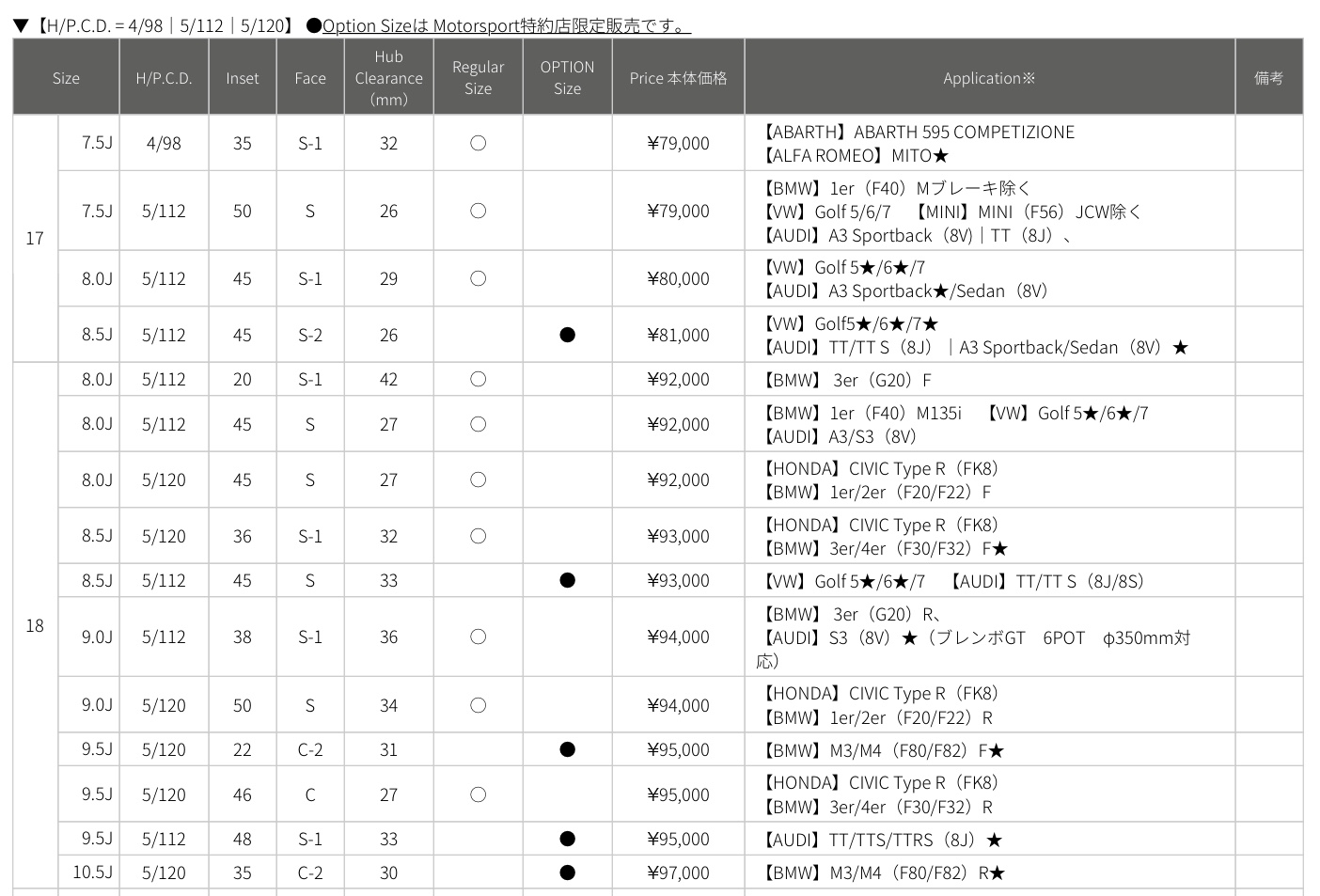Viewport: 1320px width, 896px height.
Task: Select the "S-2" face cell
Action: [x=310, y=335]
